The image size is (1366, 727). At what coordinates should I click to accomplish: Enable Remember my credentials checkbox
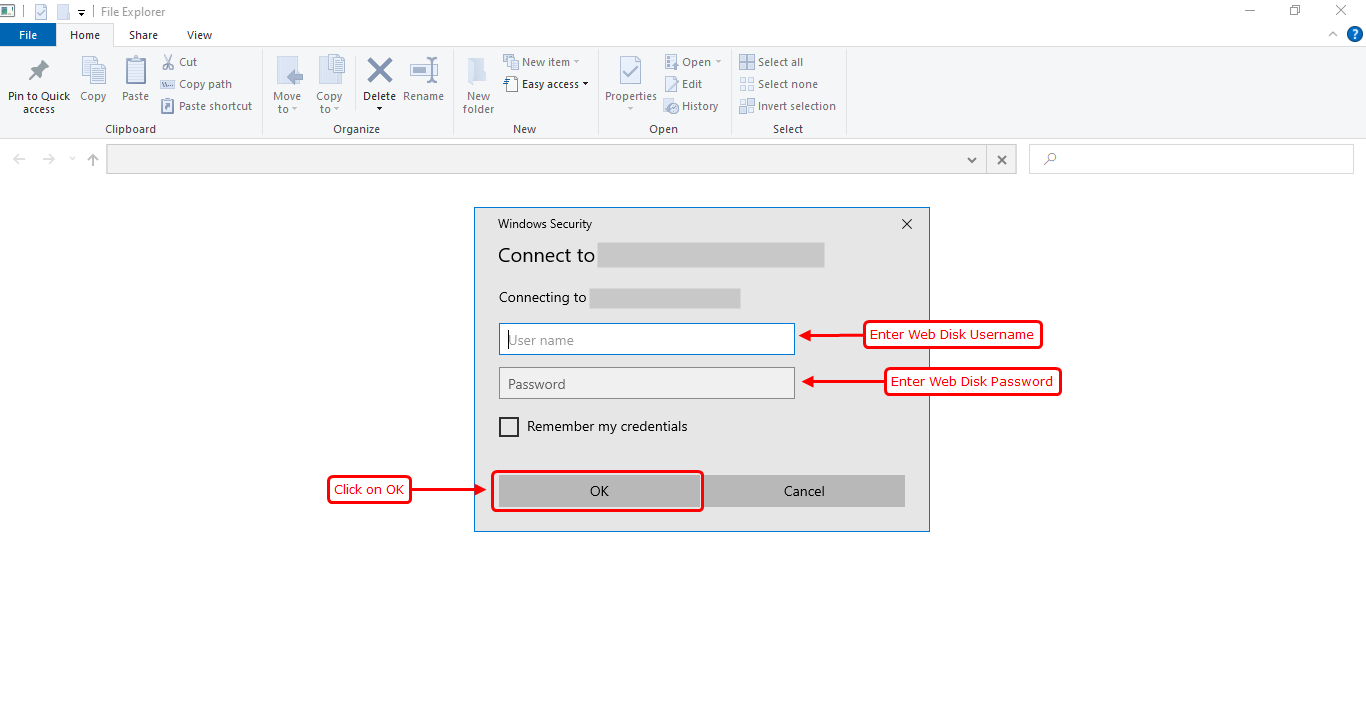[509, 427]
